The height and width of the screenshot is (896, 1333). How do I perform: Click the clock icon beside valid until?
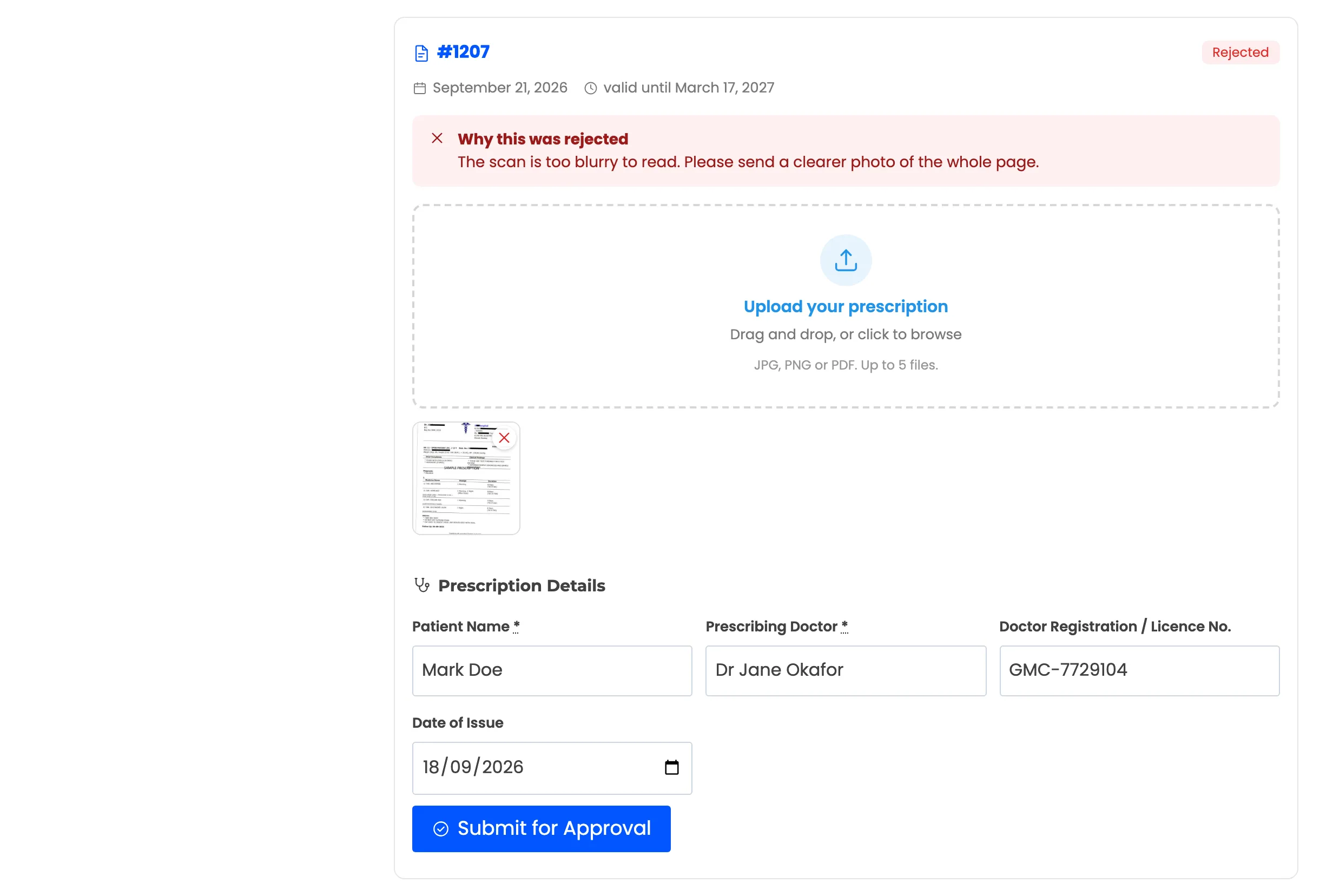coord(590,88)
